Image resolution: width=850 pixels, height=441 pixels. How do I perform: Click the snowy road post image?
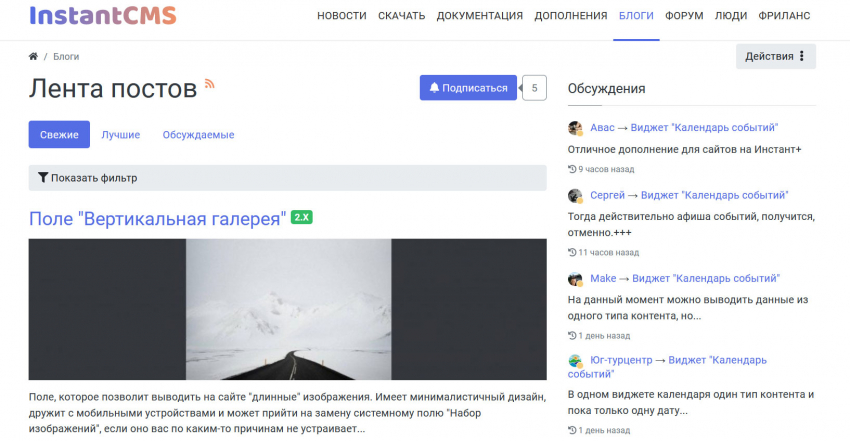[287, 309]
